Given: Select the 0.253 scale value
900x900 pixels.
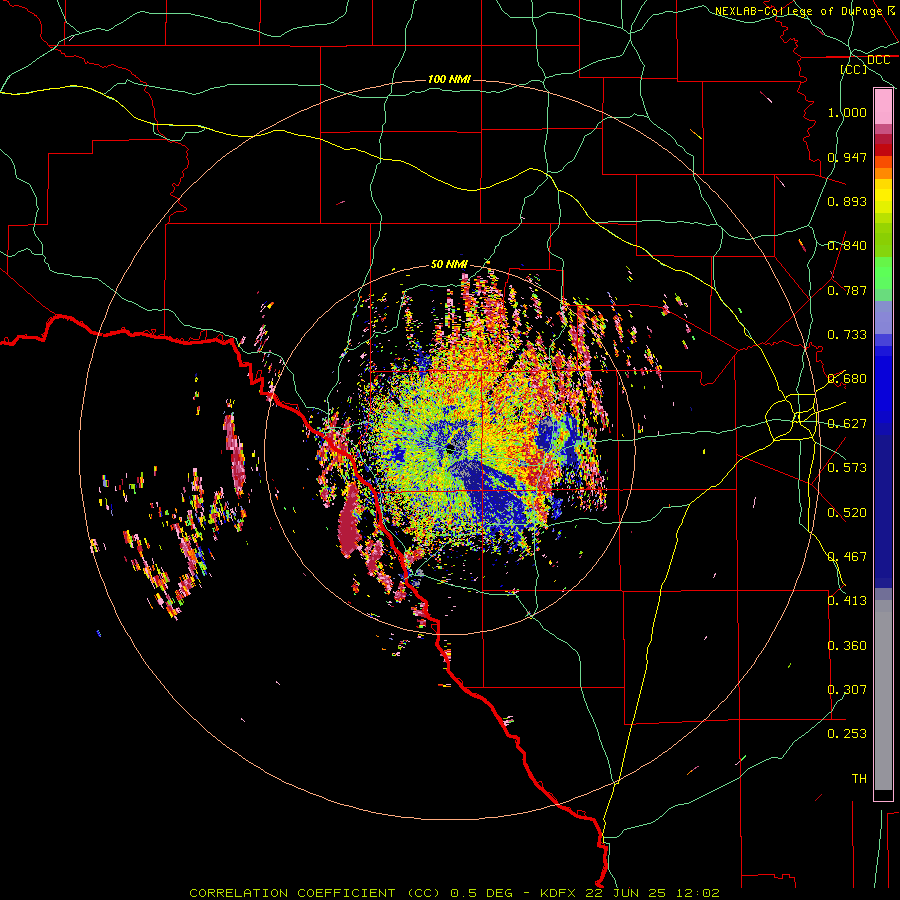Looking at the screenshot, I should coord(847,734).
